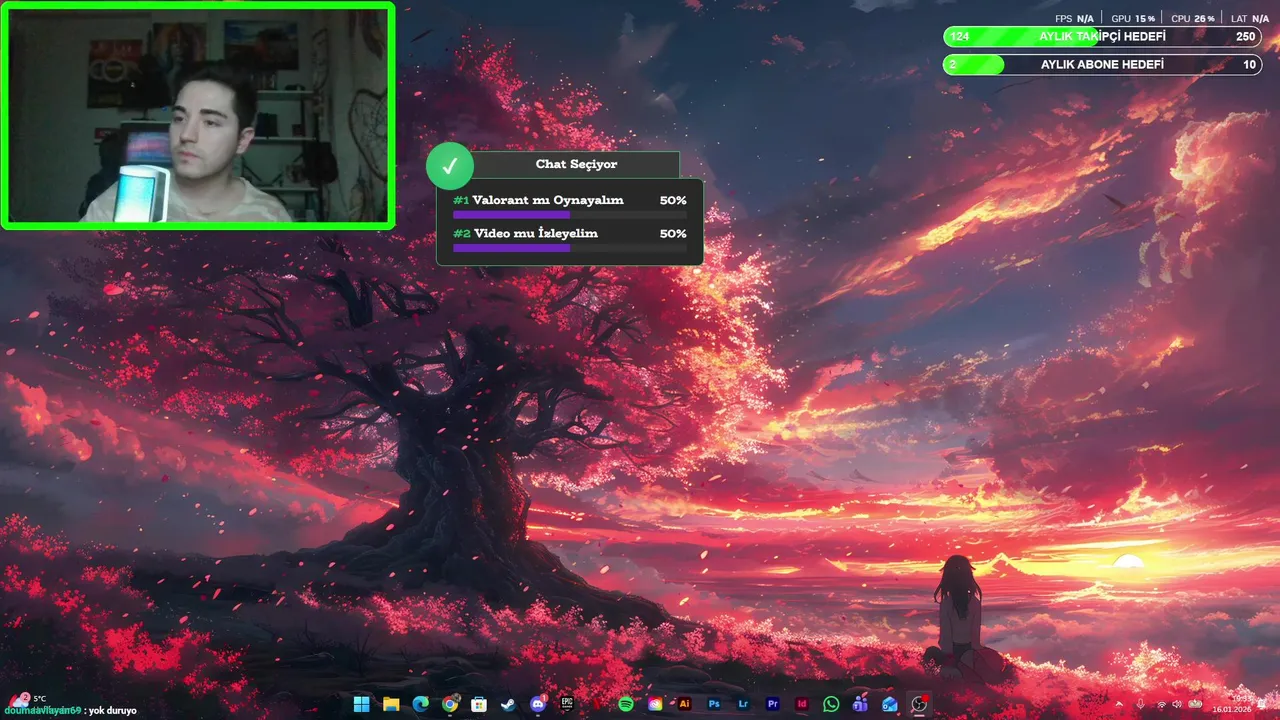Expand the hidden system tray icons
The image size is (1280, 720).
pos(1121,704)
